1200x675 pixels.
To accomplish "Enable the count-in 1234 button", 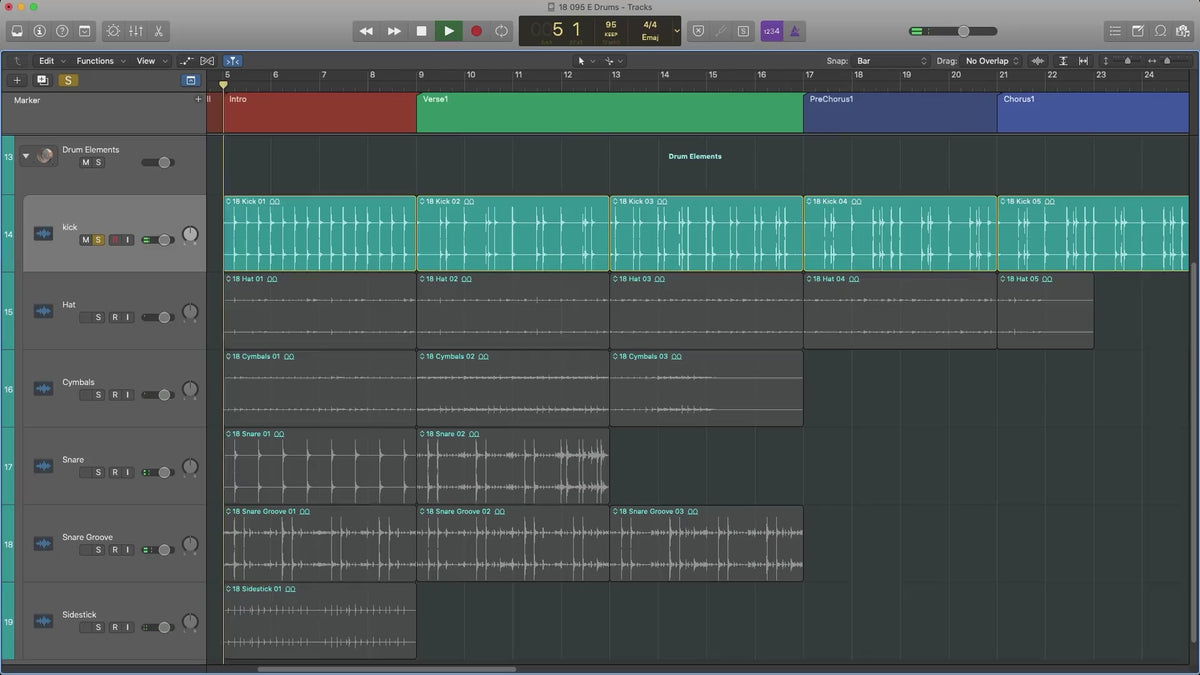I will pyautogui.click(x=771, y=31).
